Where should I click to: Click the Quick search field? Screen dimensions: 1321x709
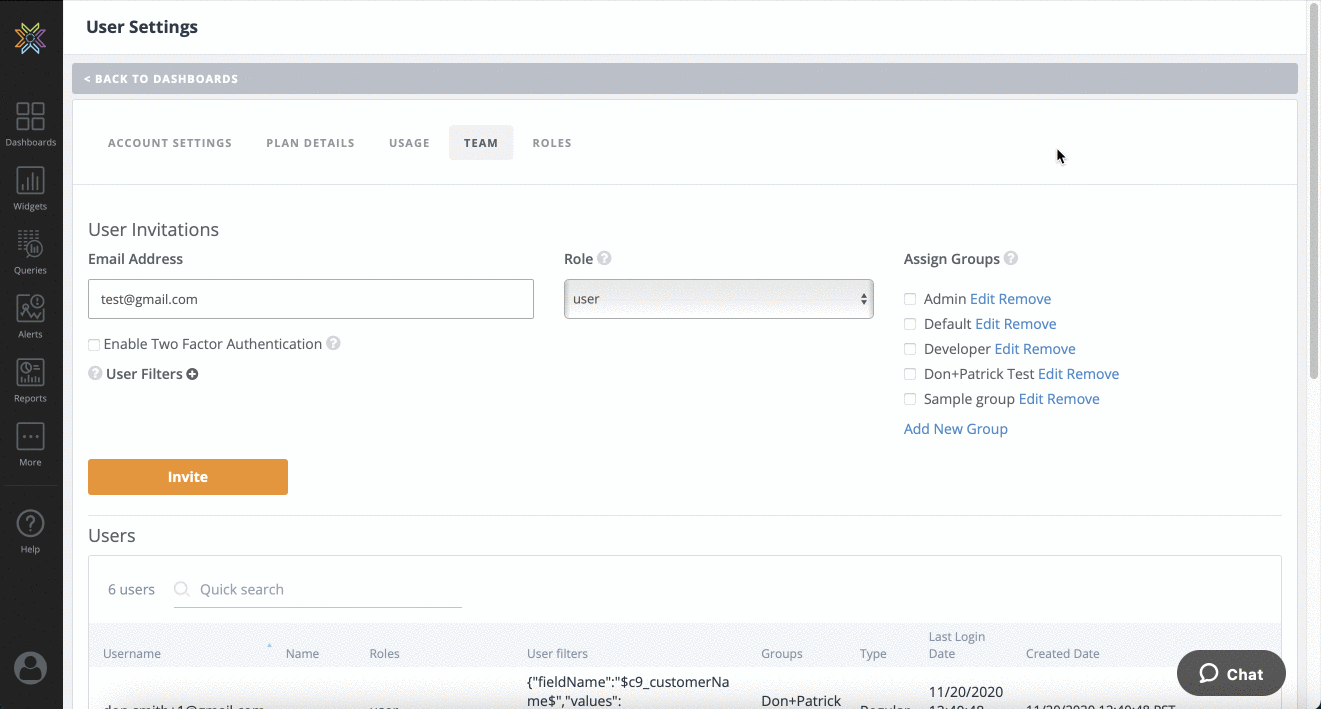(x=318, y=589)
